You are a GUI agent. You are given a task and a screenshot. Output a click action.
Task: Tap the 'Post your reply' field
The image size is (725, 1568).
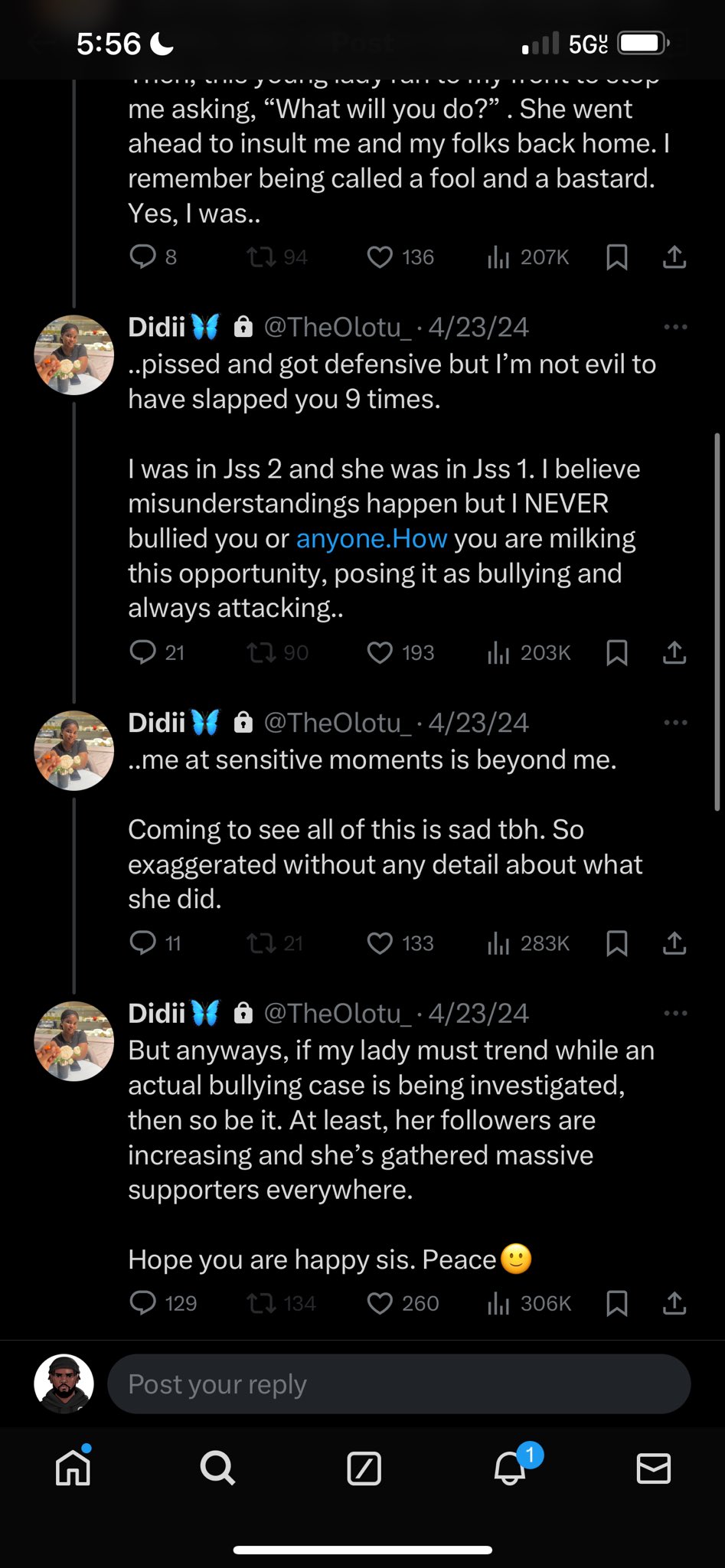point(399,1384)
